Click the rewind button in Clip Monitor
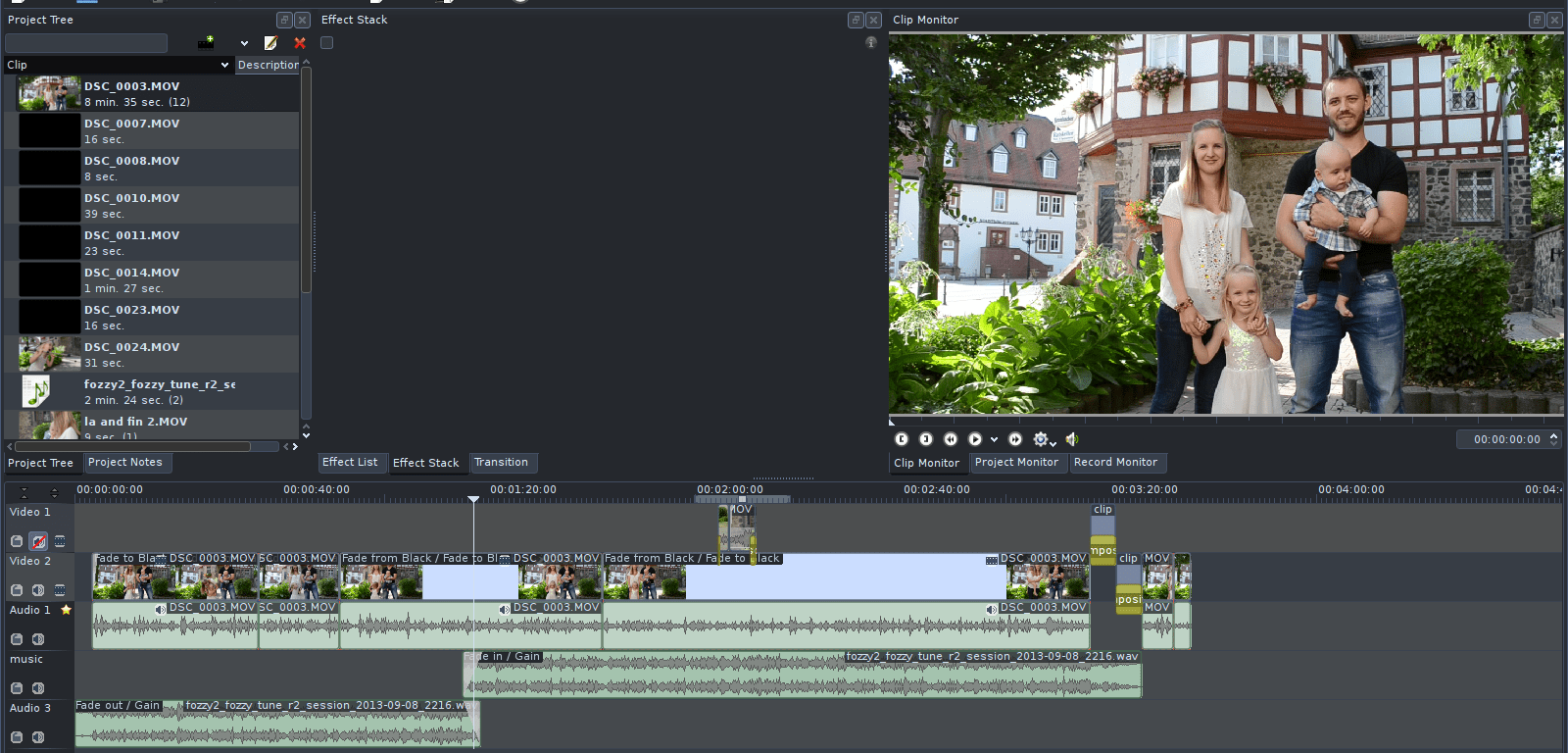Image resolution: width=1568 pixels, height=753 pixels. pyautogui.click(x=950, y=439)
